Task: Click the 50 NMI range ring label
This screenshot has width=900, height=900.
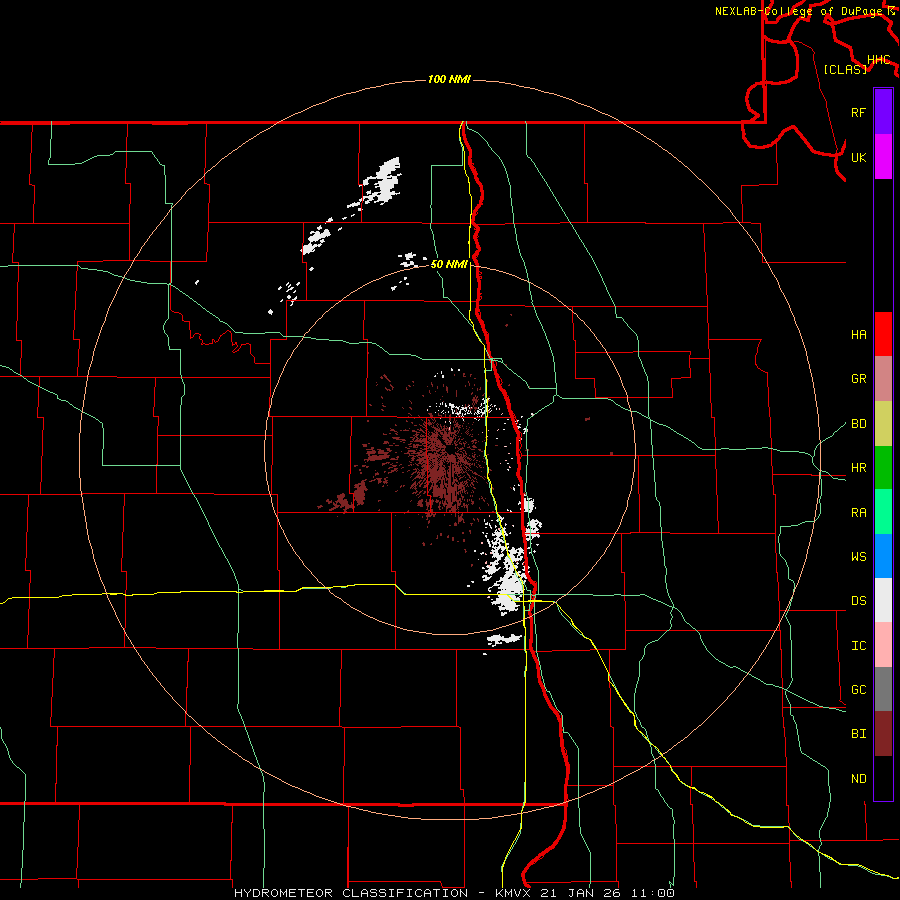Action: click(x=449, y=264)
